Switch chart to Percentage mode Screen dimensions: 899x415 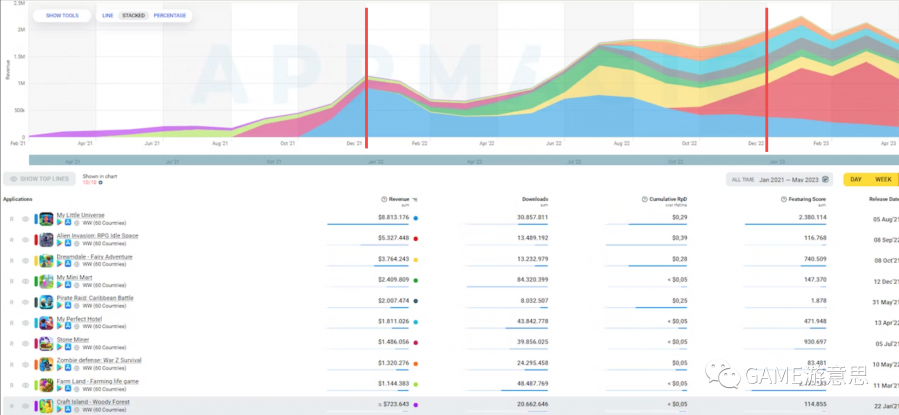pyautogui.click(x=169, y=16)
